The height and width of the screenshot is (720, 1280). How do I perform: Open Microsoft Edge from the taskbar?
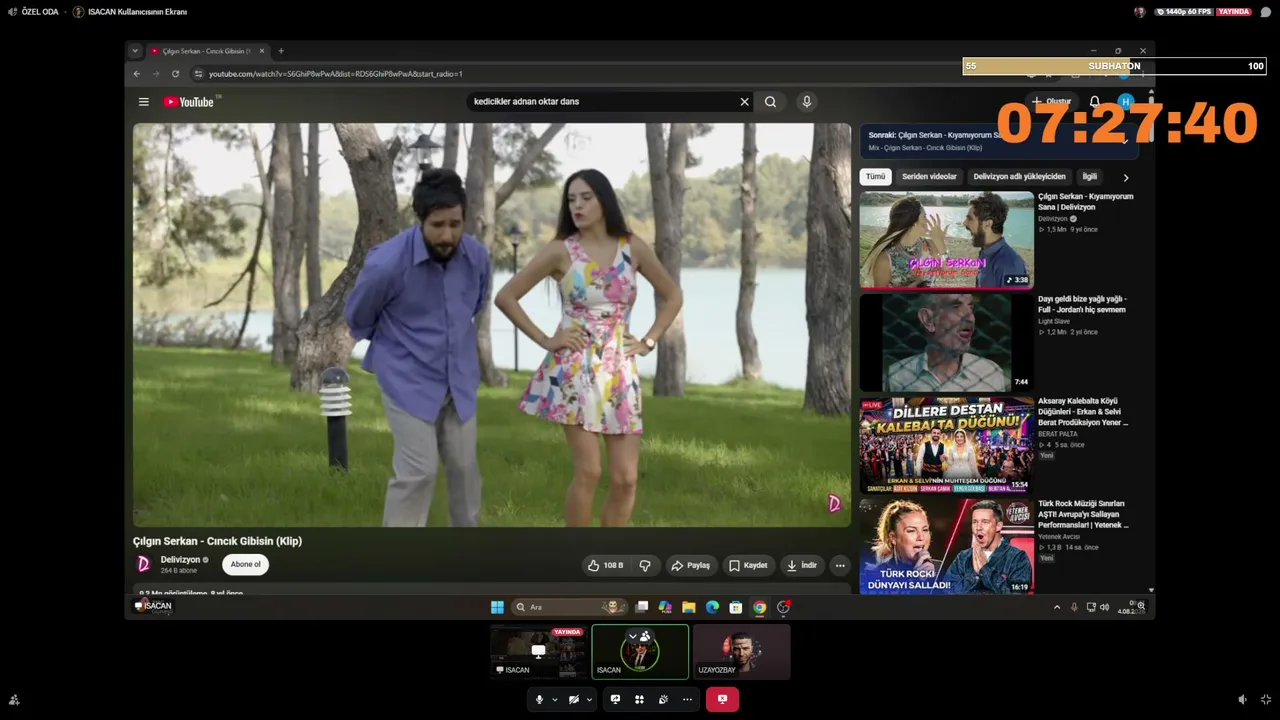tap(712, 607)
